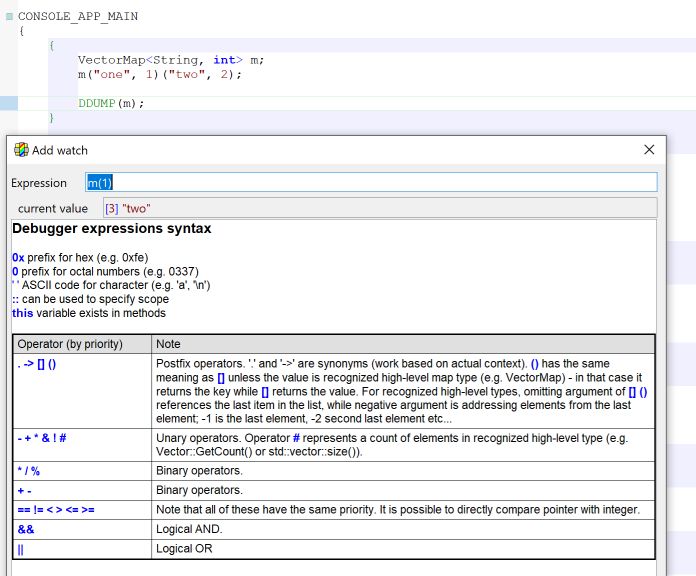Click the current value result field
This screenshot has width=696, height=576.
point(380,208)
